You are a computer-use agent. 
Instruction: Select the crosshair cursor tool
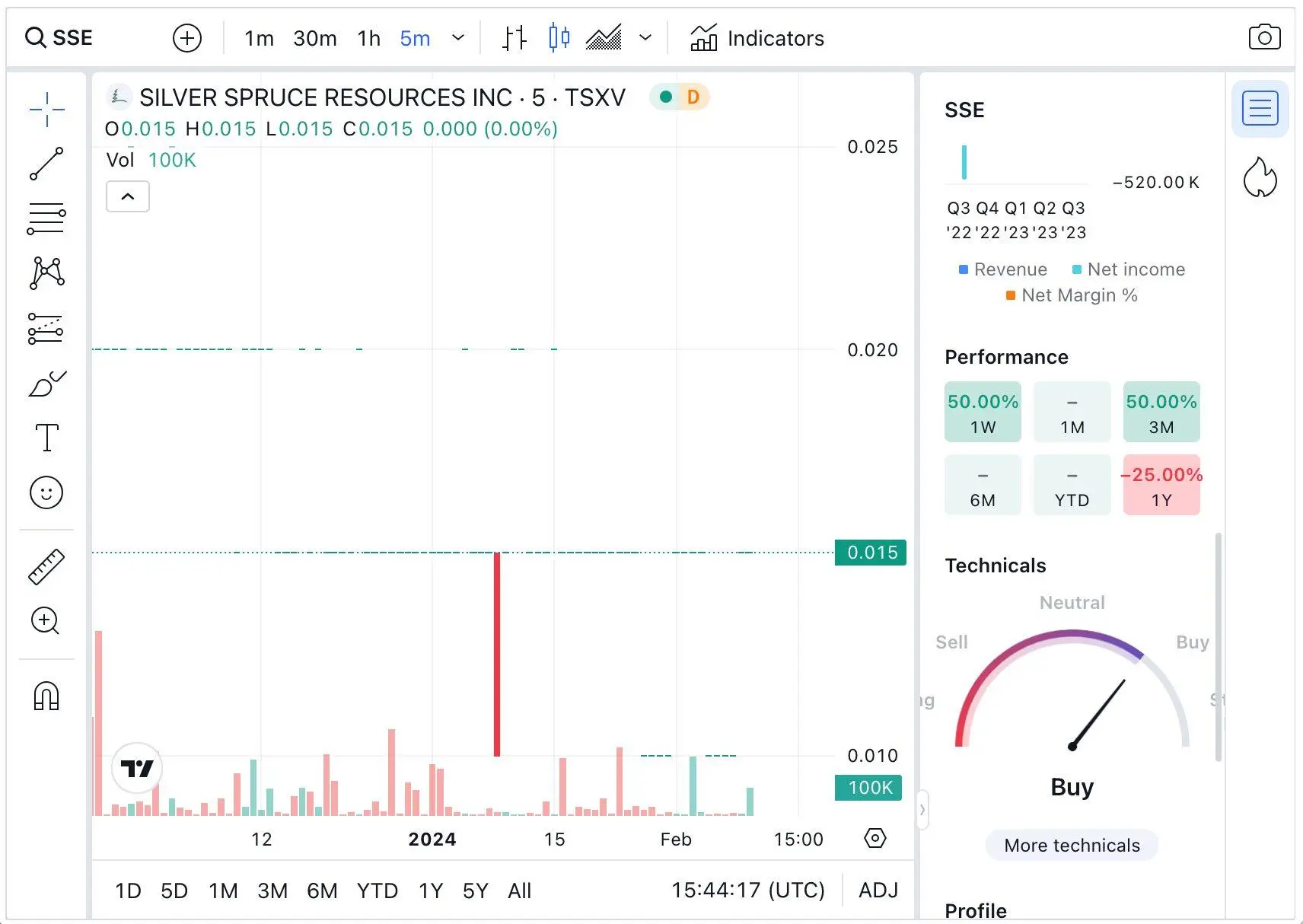coord(46,110)
